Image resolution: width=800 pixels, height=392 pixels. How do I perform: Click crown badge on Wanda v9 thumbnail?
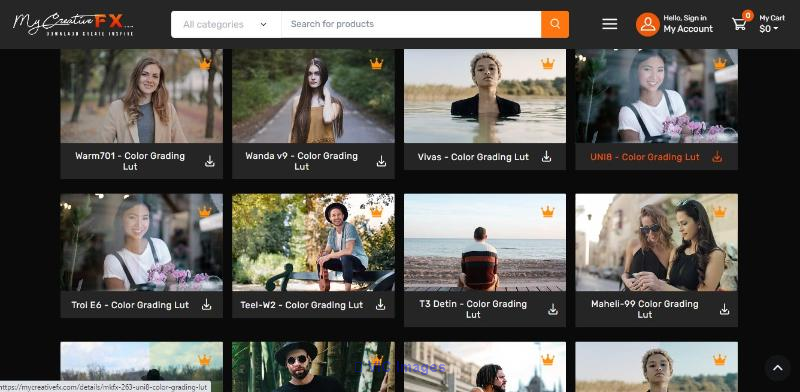click(377, 64)
